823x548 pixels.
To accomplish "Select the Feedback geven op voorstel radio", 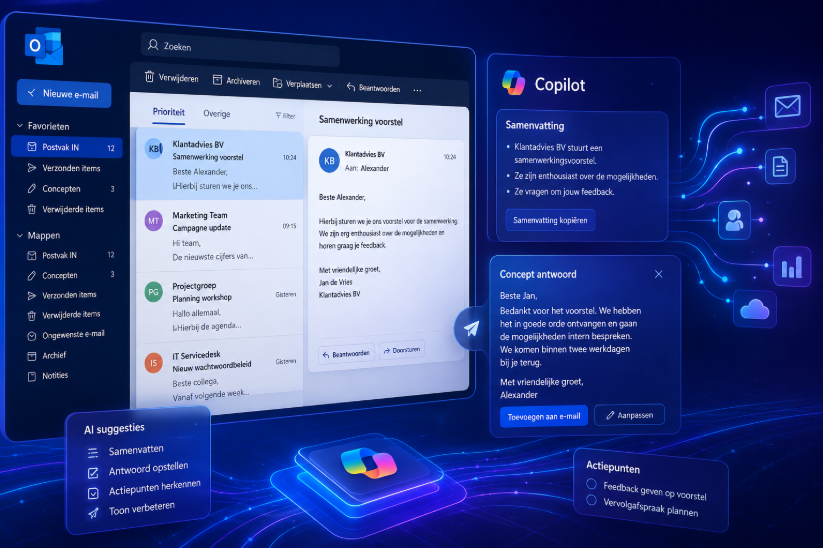I will click(x=592, y=483).
